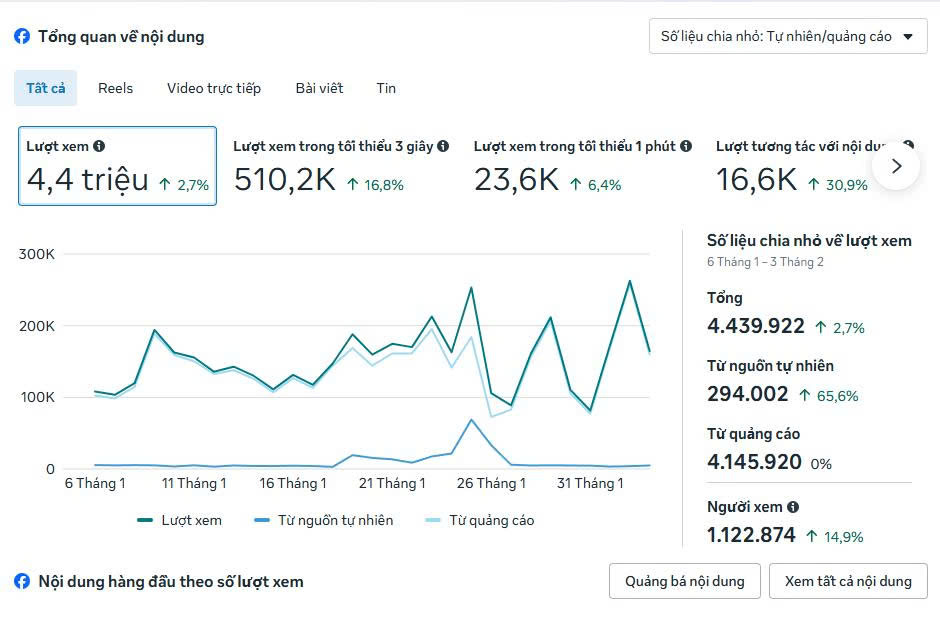Image resolution: width=940 pixels, height=619 pixels.
Task: Click the ads value 4.145.920
Action: click(x=754, y=462)
